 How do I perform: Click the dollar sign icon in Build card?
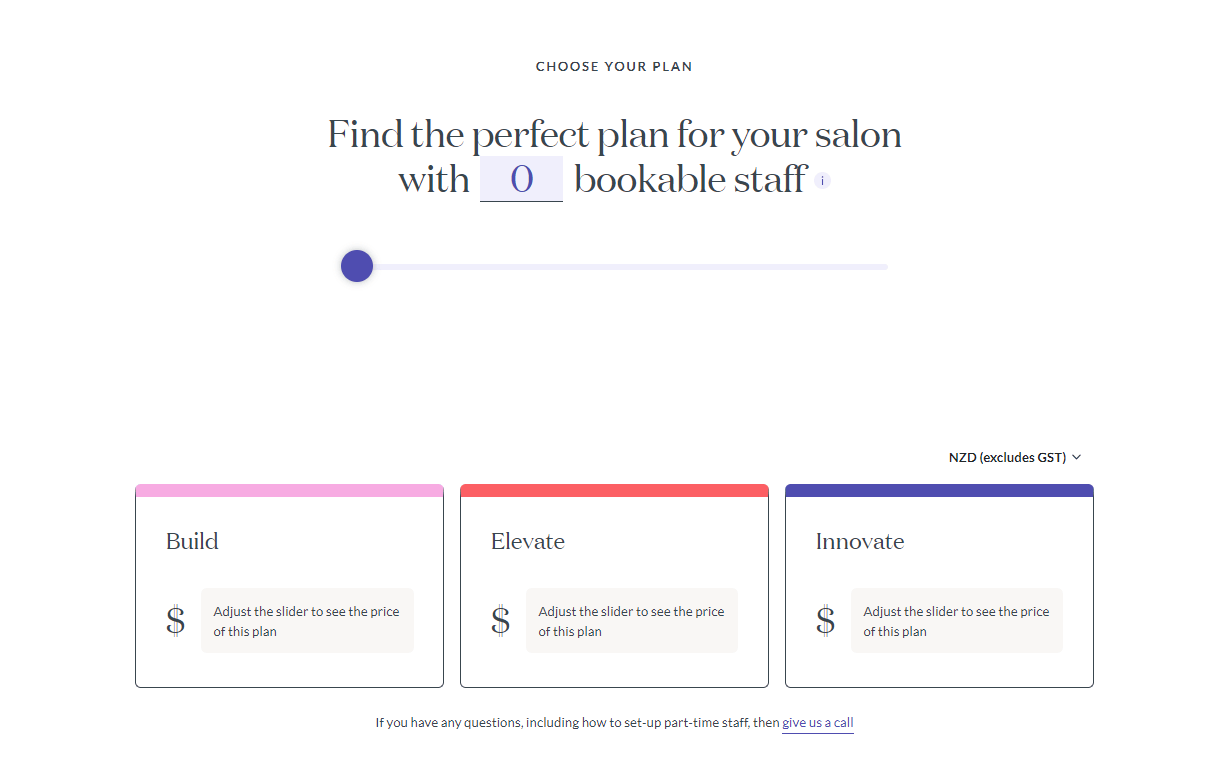click(176, 621)
